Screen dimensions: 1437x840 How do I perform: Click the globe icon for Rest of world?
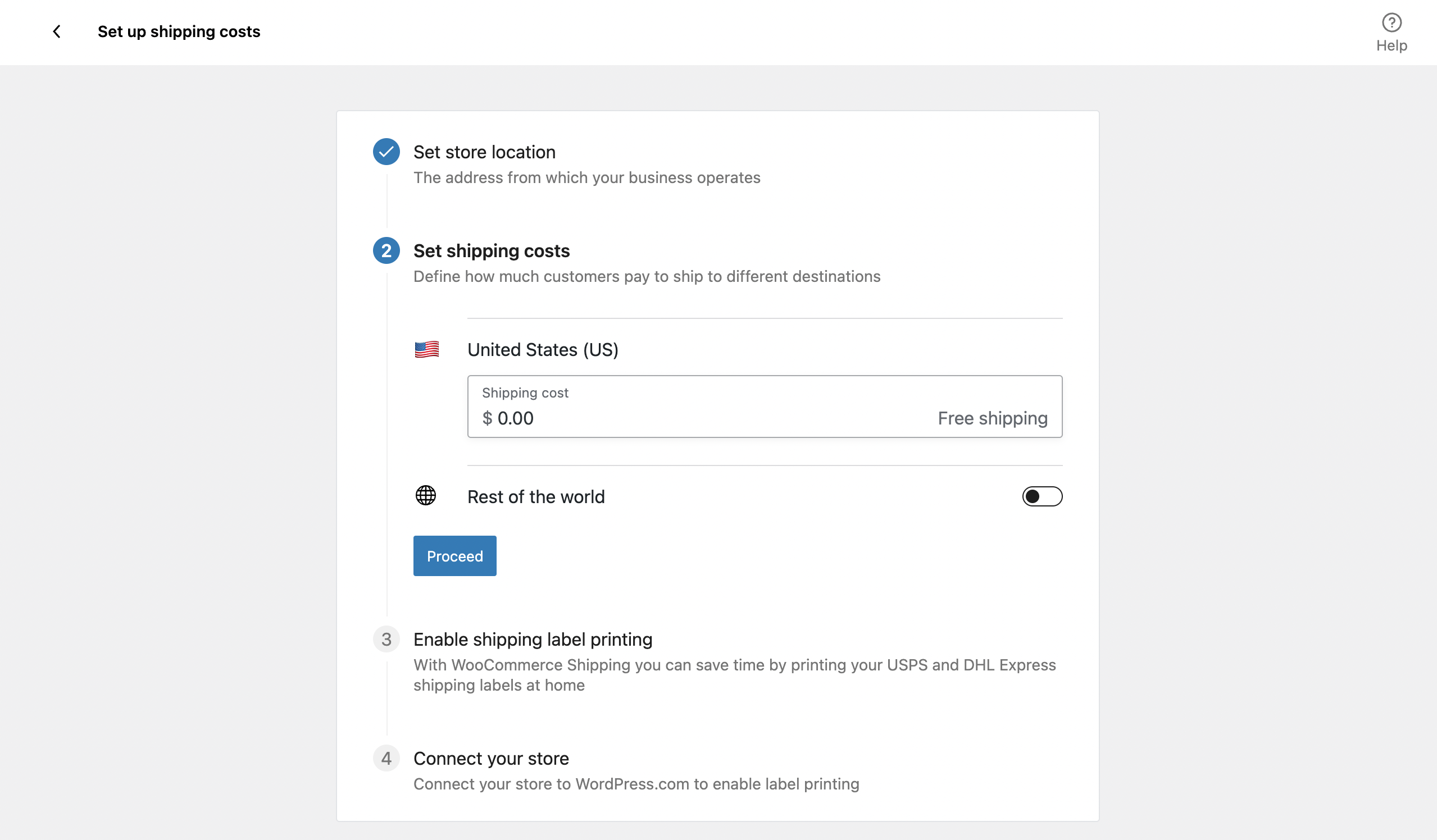click(x=425, y=496)
